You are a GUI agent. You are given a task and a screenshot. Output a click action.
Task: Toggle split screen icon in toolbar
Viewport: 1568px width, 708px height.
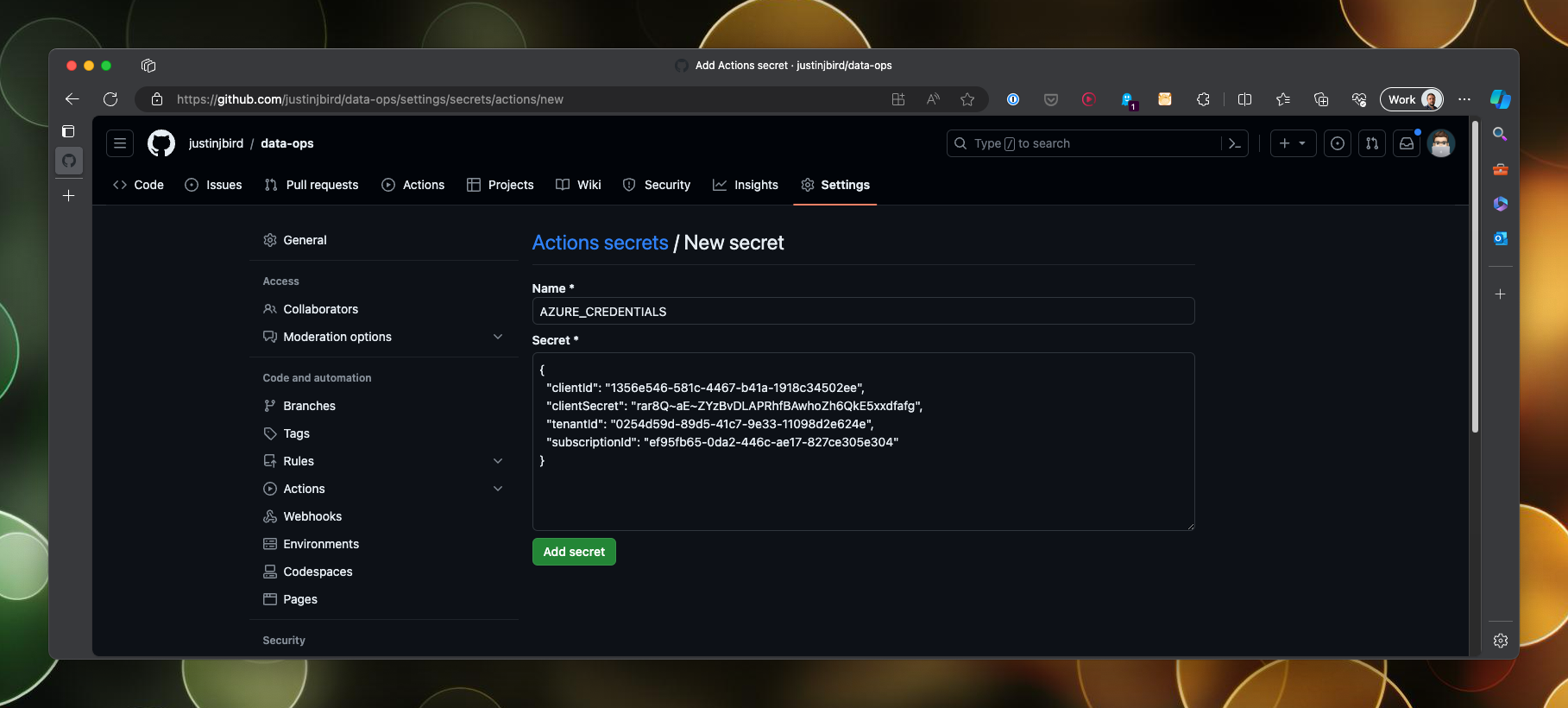pyautogui.click(x=1244, y=99)
